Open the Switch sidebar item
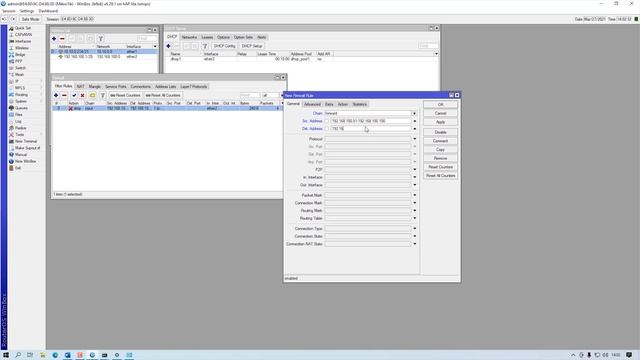 pyautogui.click(x=20, y=68)
